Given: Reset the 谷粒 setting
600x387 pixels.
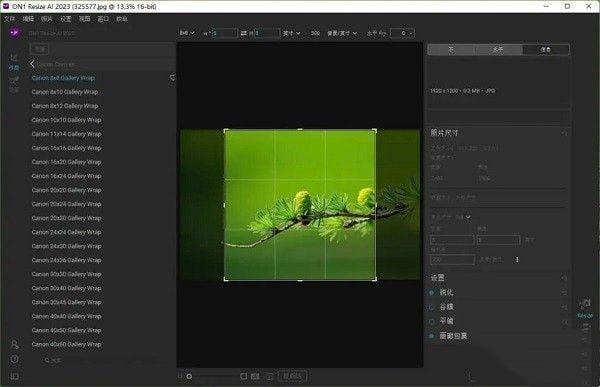Looking at the screenshot, I should [564, 307].
